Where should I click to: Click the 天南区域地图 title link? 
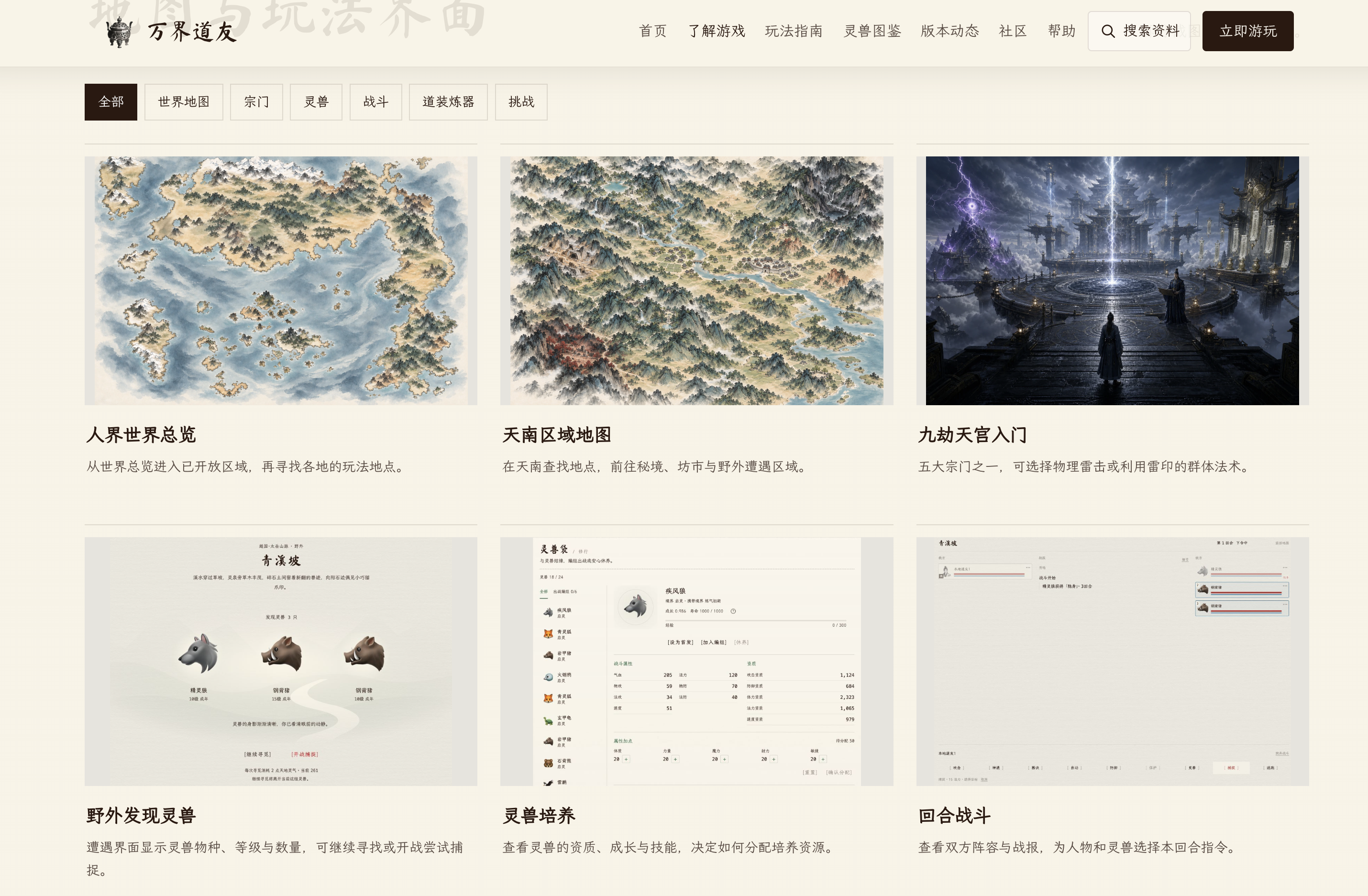click(557, 434)
